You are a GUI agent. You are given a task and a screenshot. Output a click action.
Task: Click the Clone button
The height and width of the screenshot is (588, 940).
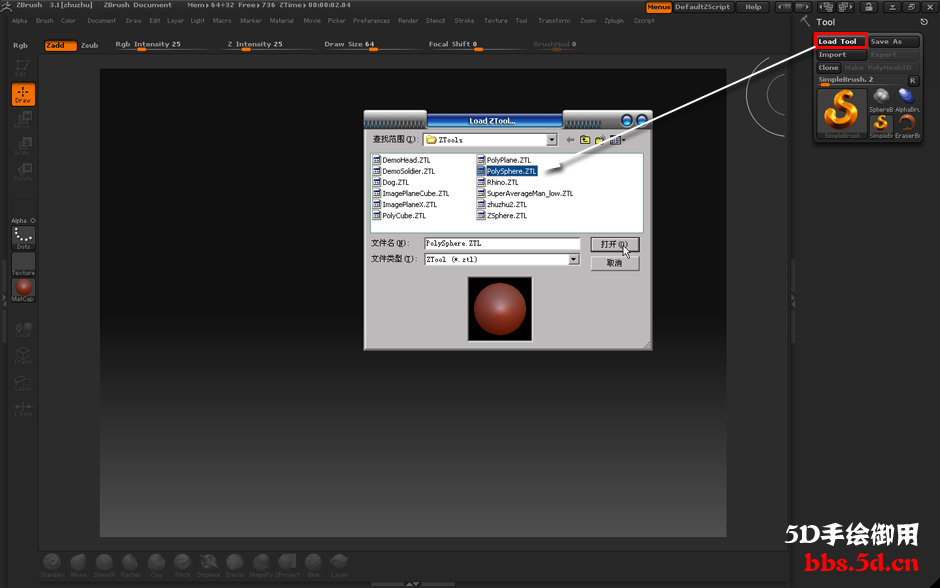[828, 68]
